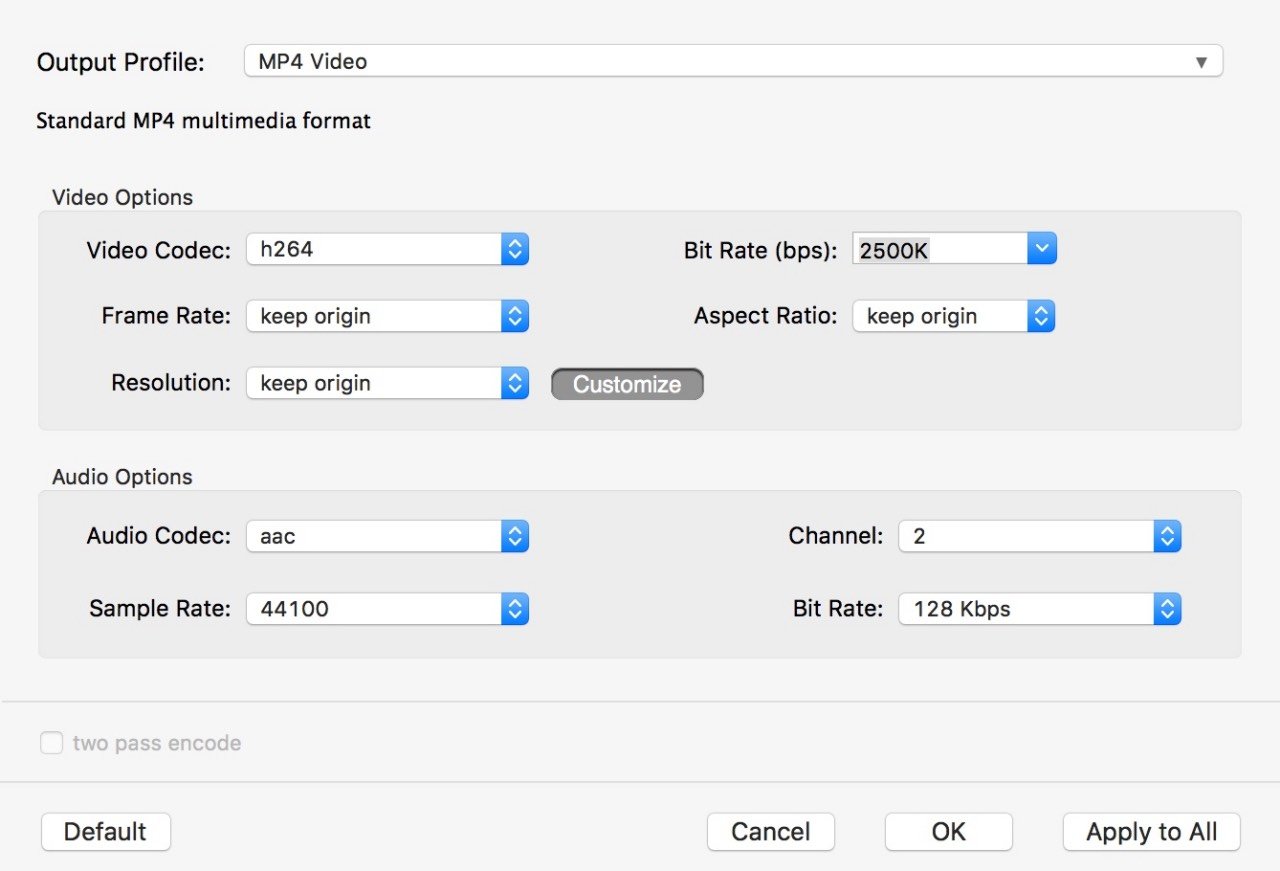Toggle the two pass encode checkbox
This screenshot has width=1280, height=871.
pyautogui.click(x=51, y=743)
